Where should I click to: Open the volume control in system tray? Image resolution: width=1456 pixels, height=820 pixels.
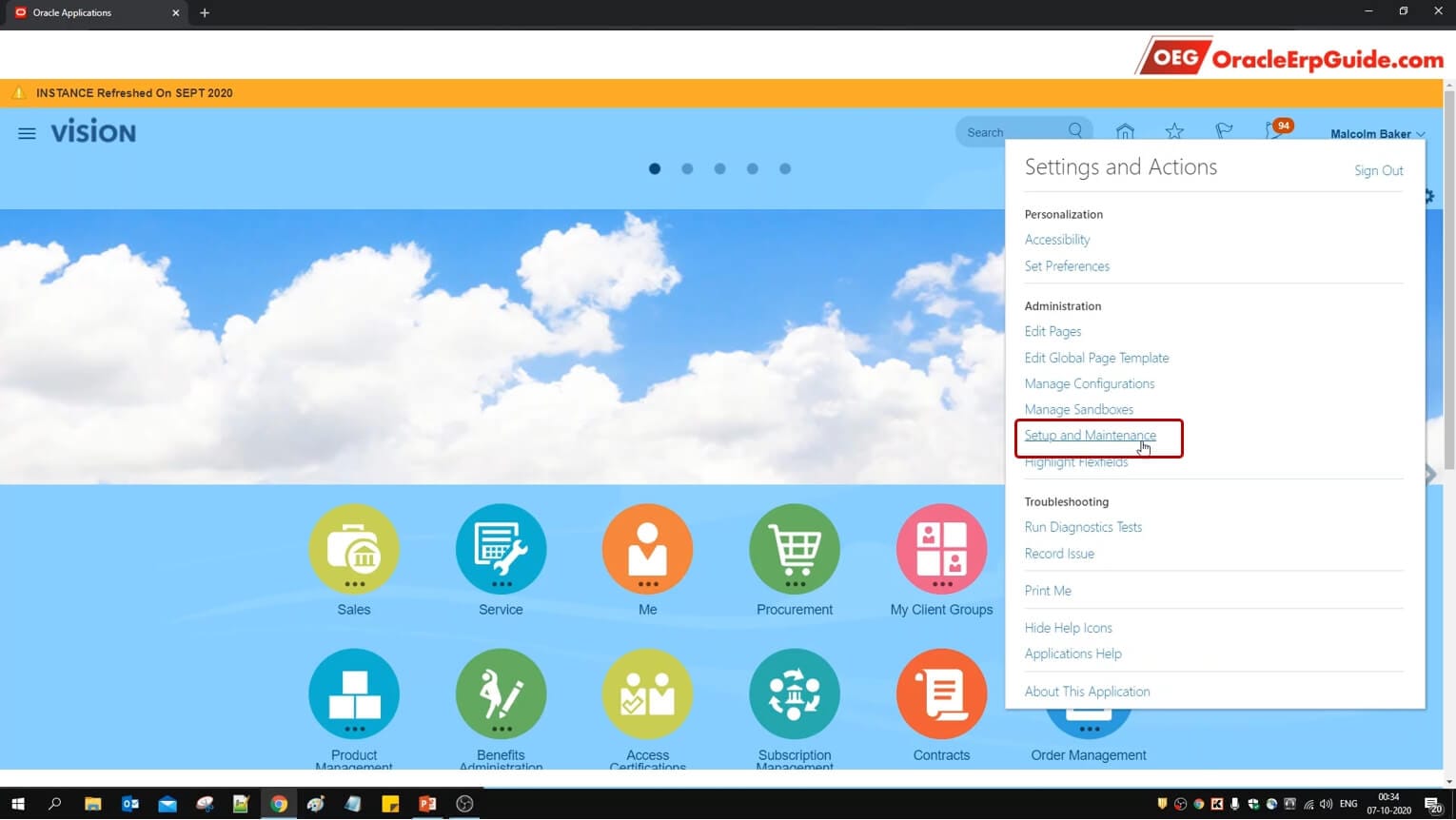(1327, 804)
